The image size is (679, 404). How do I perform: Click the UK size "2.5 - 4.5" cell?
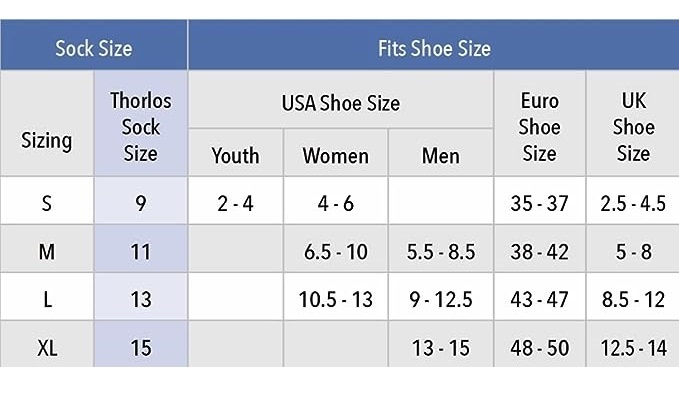pos(633,204)
